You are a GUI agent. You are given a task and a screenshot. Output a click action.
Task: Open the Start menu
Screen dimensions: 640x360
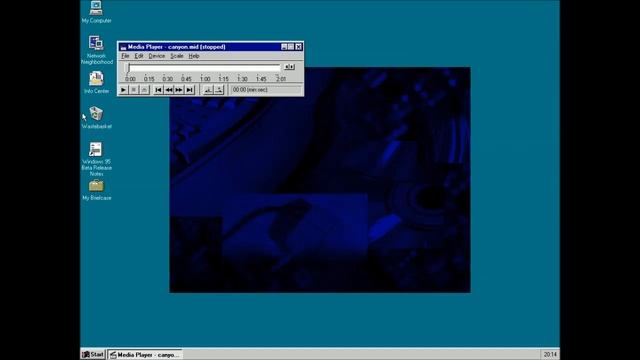[x=93, y=354]
